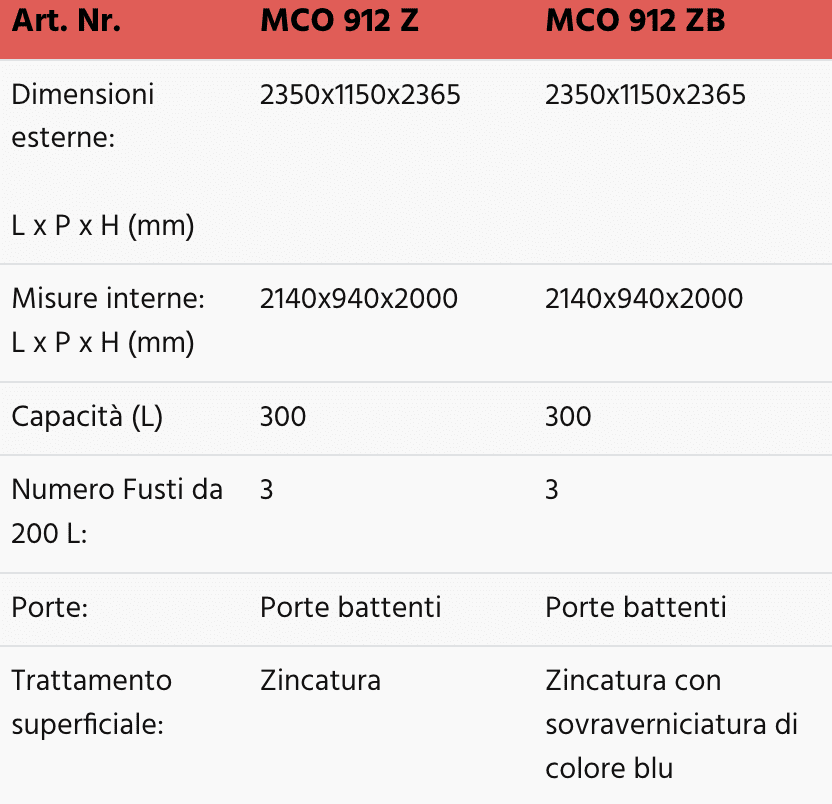Viewport: 832px width, 804px height.
Task: Click the Porte row label
Action: (x=53, y=608)
